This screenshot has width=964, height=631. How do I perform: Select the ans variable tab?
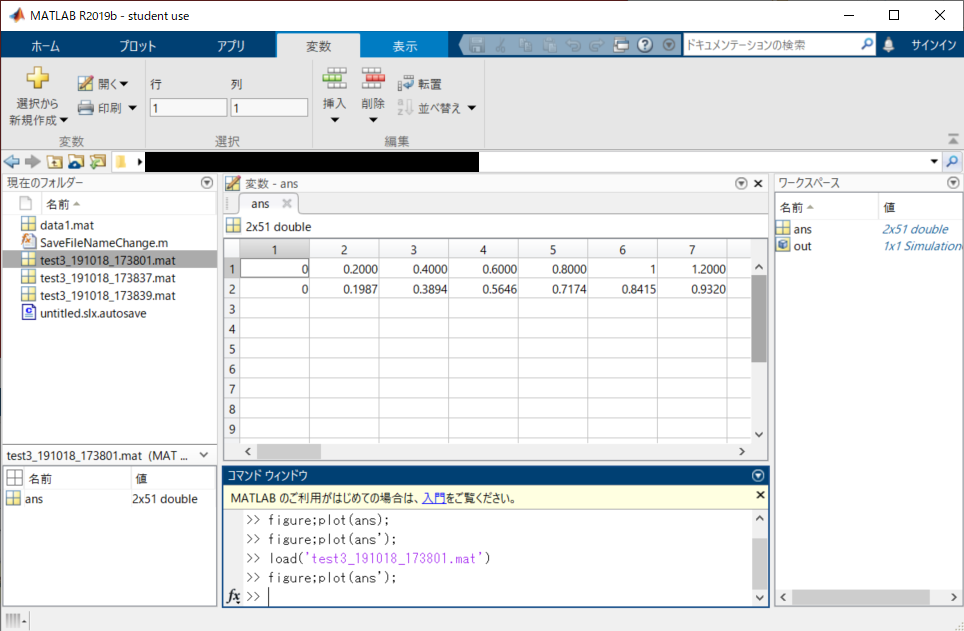pos(260,204)
